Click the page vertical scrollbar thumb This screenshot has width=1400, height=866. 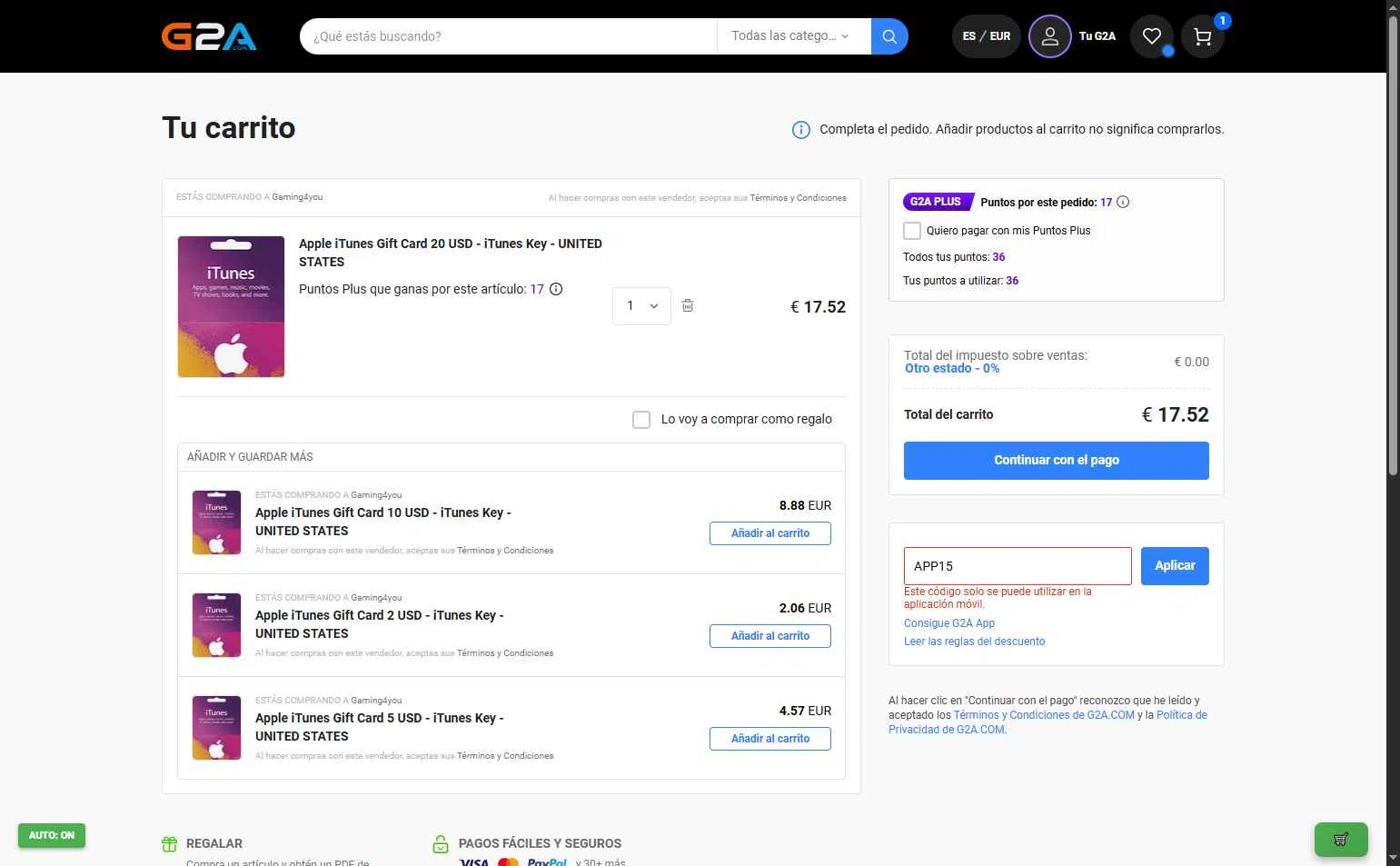pos(1393,245)
